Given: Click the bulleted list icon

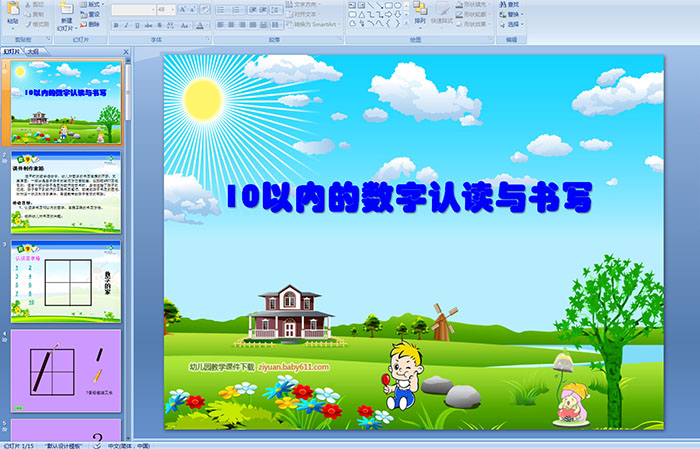Looking at the screenshot, I should click(223, 10).
